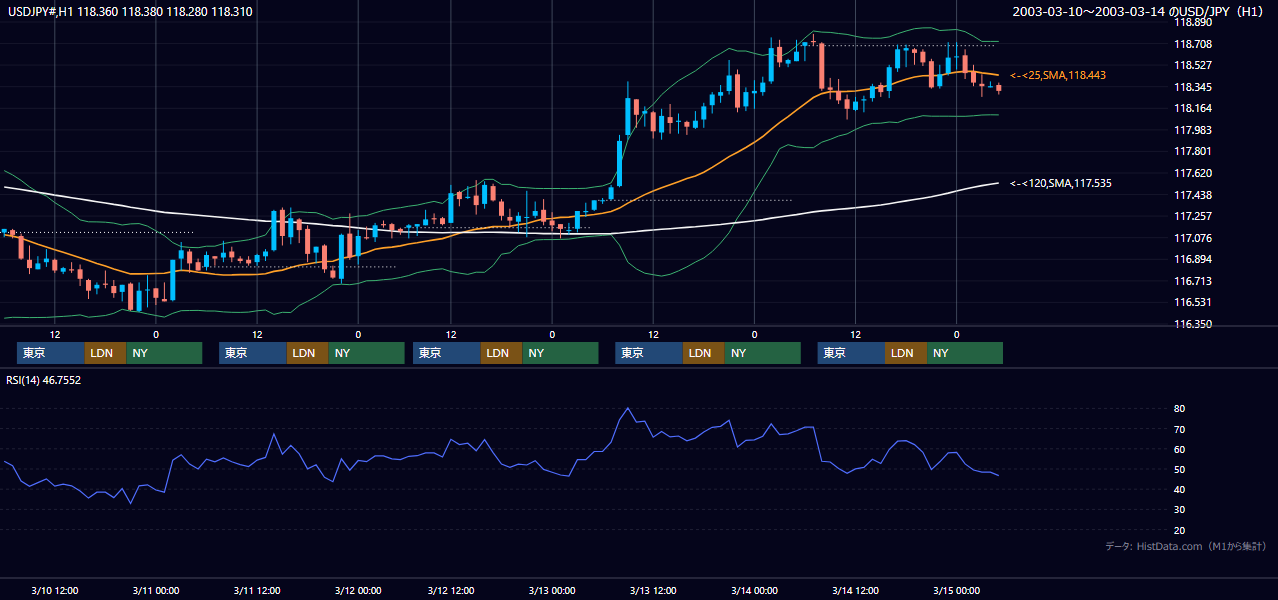The image size is (1278, 600).
Task: Click the rightmost NY session block
Action: coord(965,353)
